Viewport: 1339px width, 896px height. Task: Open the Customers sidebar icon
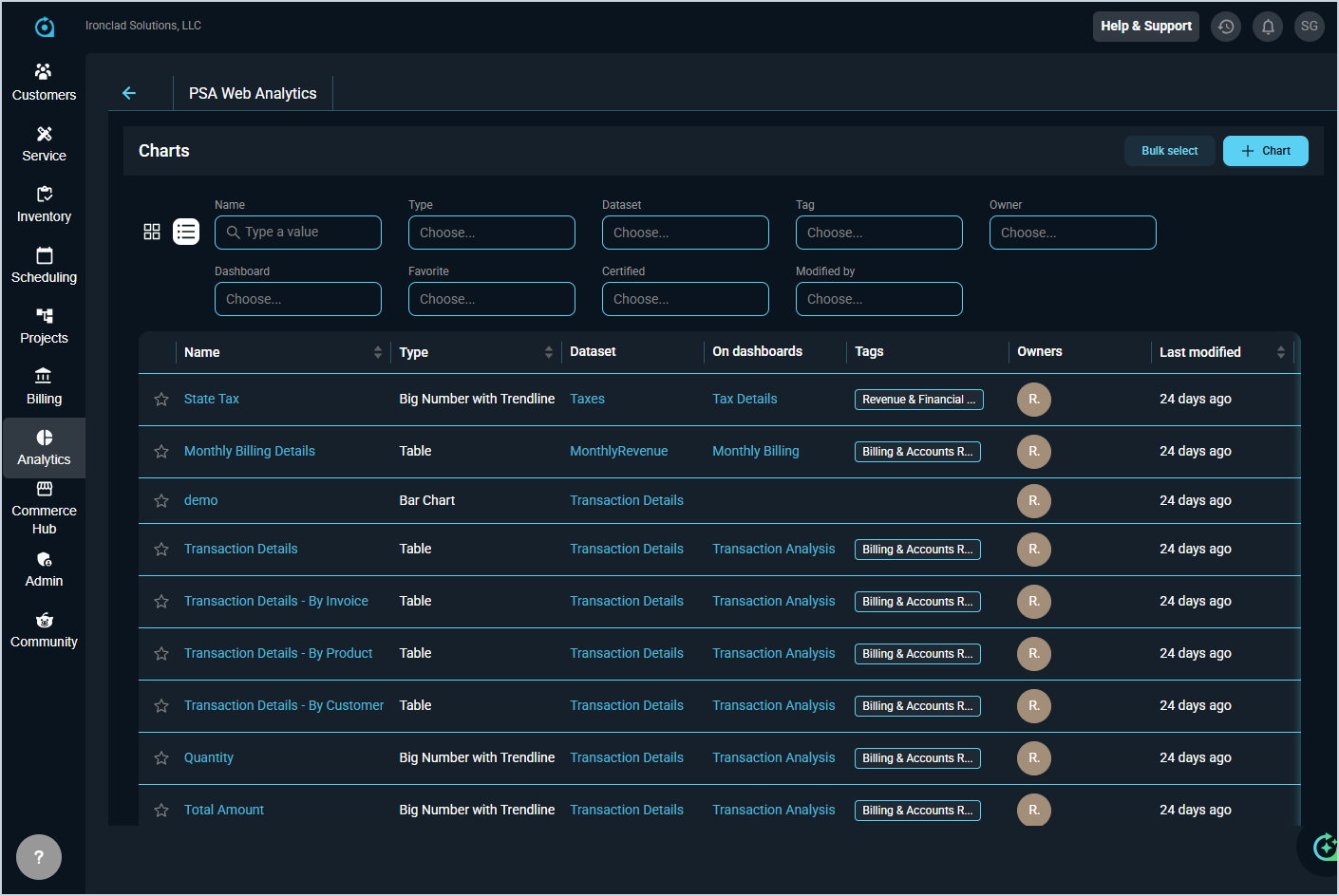(x=44, y=82)
